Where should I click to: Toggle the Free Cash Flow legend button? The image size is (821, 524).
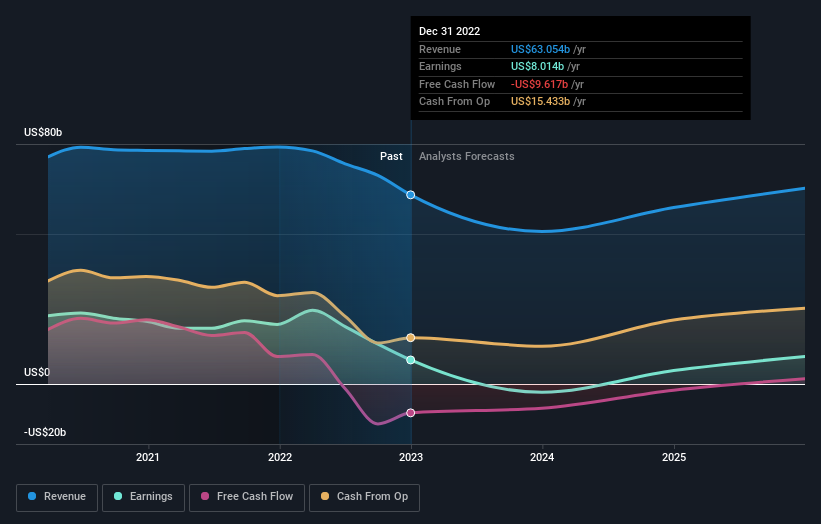pos(247,497)
